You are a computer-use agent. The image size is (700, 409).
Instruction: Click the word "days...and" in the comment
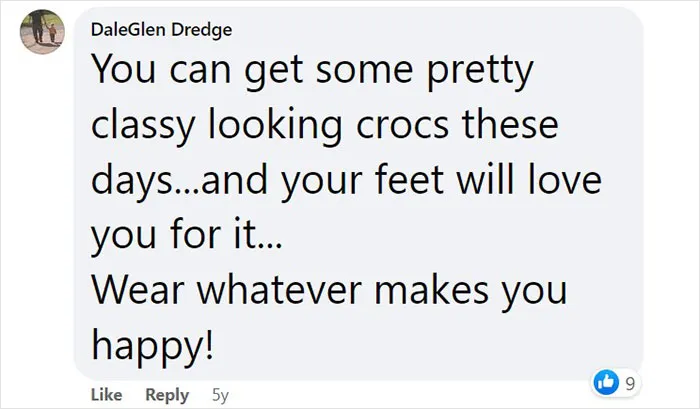179,181
